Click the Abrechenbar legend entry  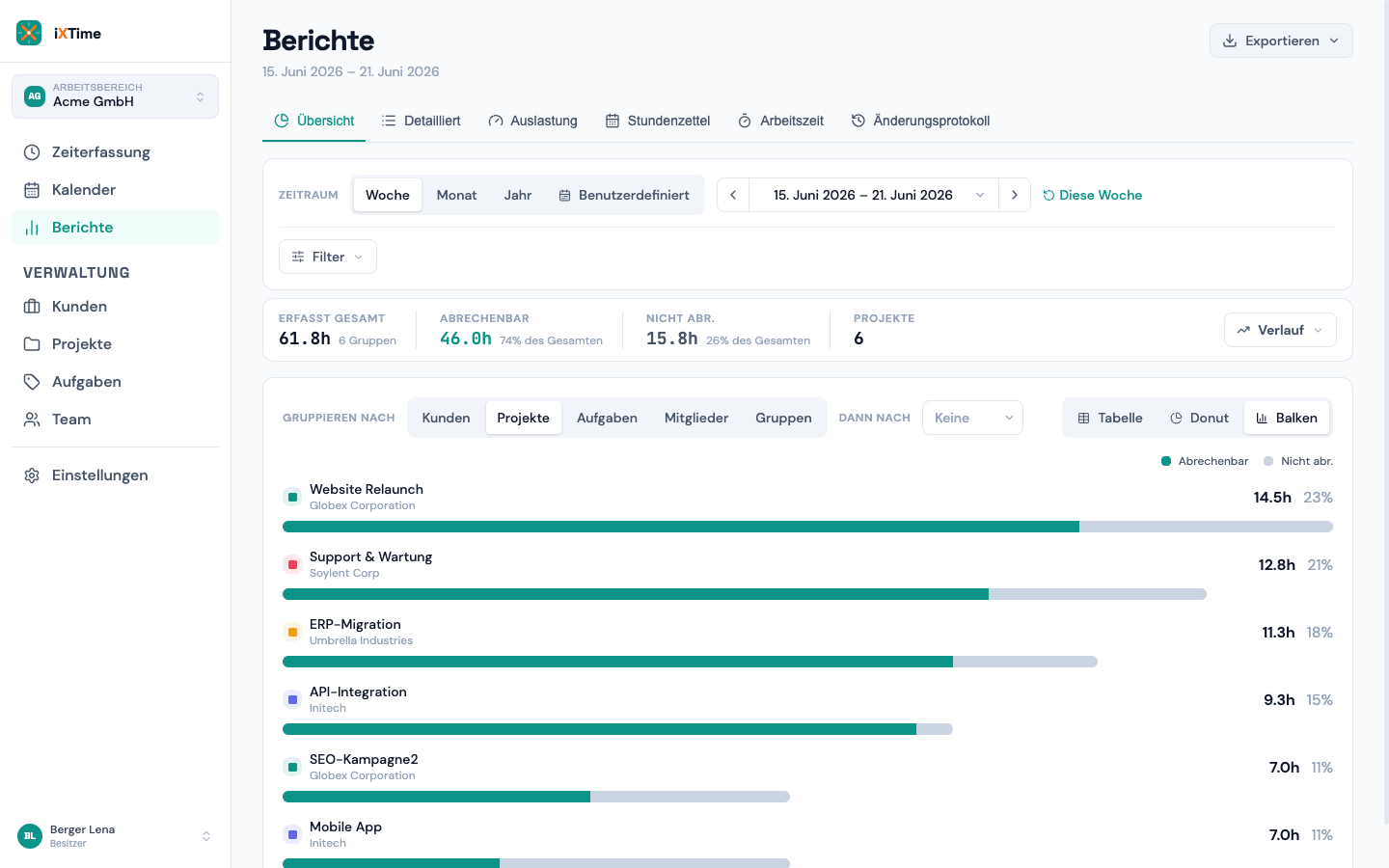1205,461
